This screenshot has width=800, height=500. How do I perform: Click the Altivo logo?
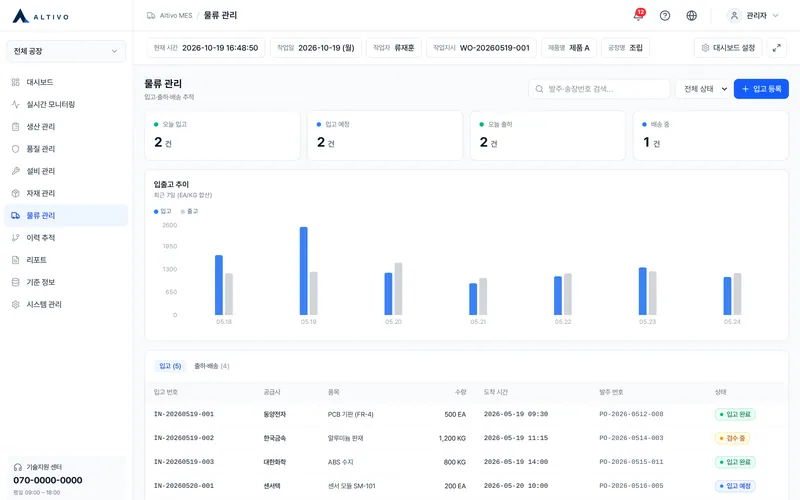(40, 16)
